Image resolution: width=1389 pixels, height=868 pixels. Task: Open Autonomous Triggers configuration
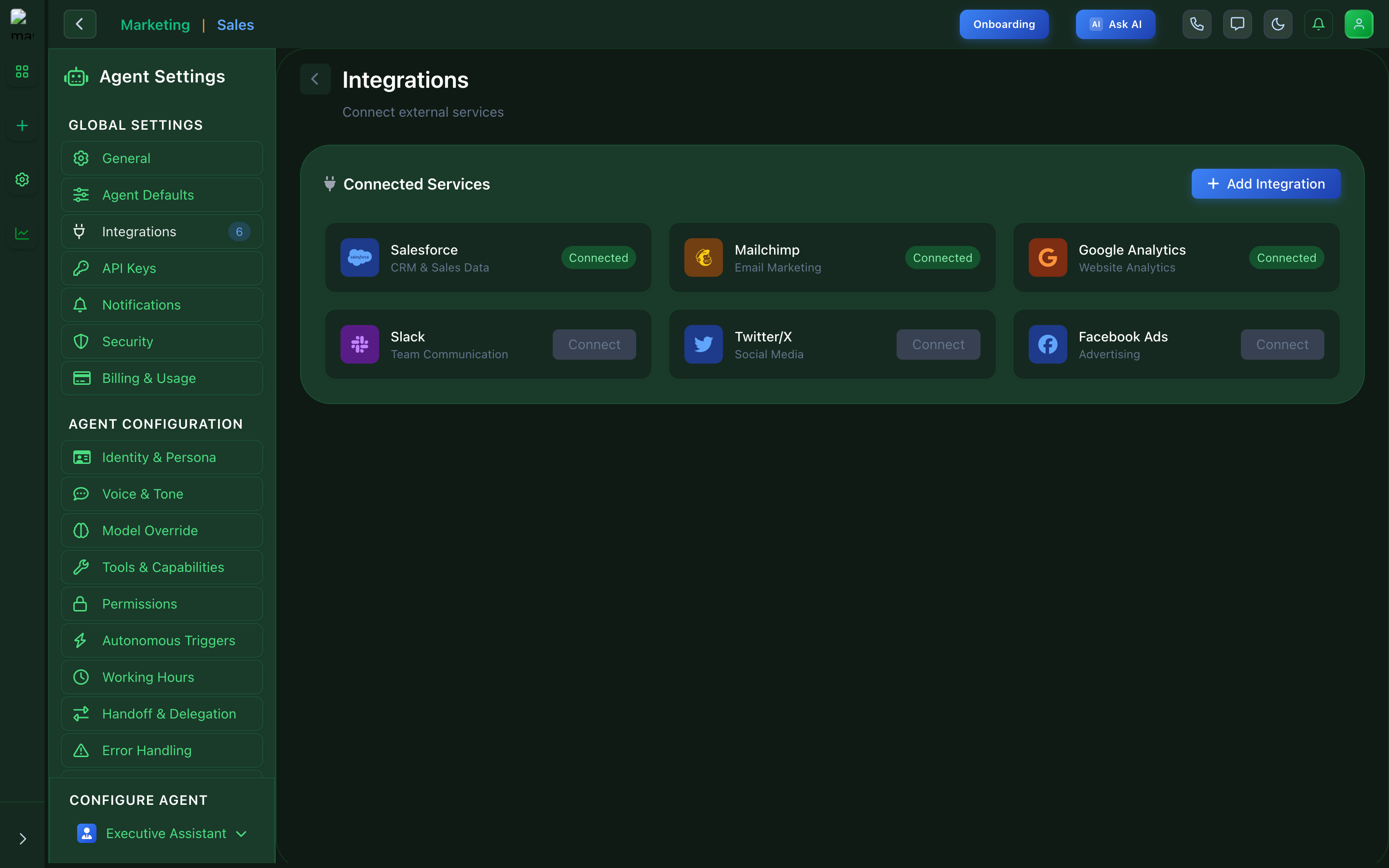(x=162, y=641)
